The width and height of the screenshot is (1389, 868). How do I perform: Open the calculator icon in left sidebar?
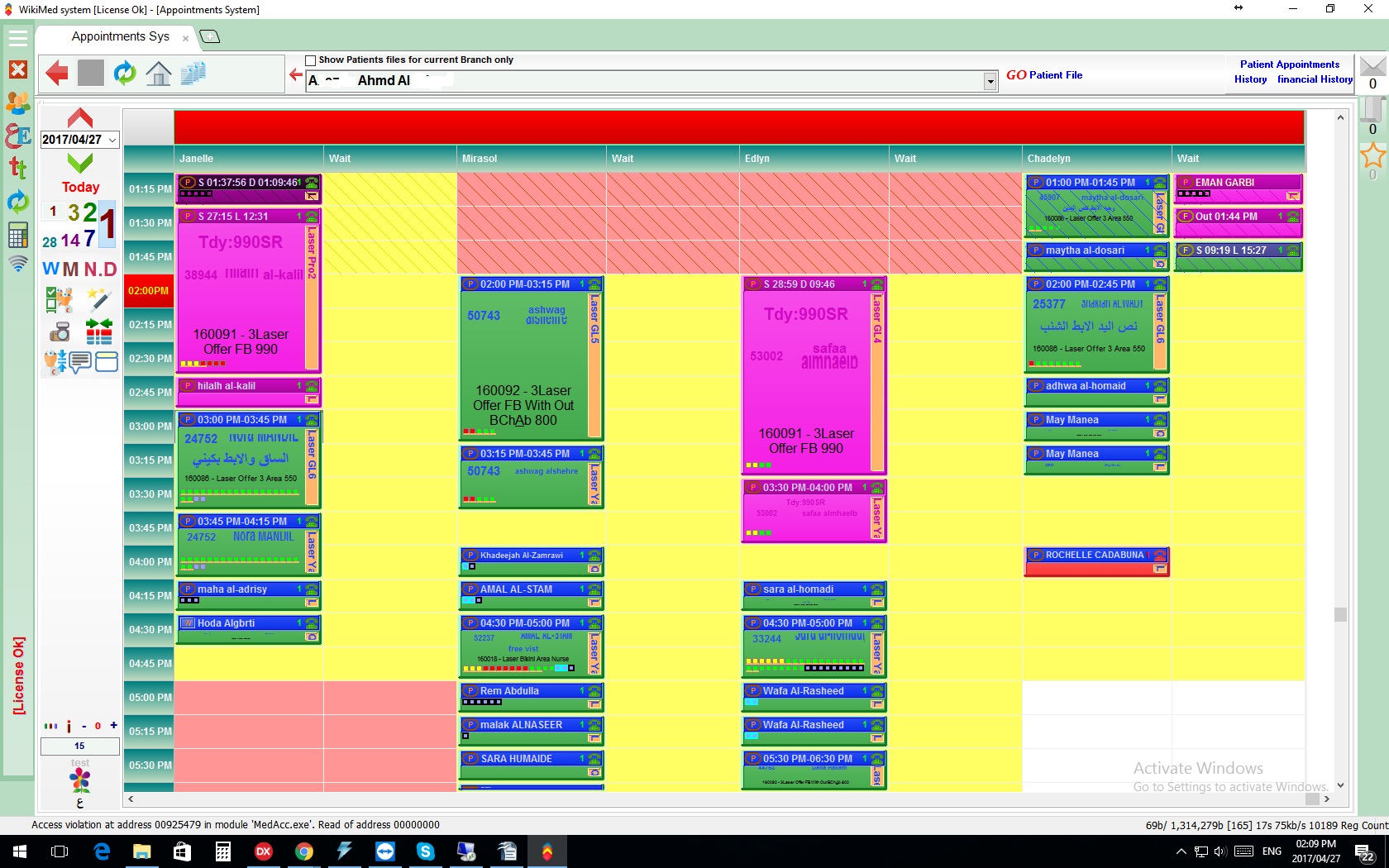[x=17, y=236]
